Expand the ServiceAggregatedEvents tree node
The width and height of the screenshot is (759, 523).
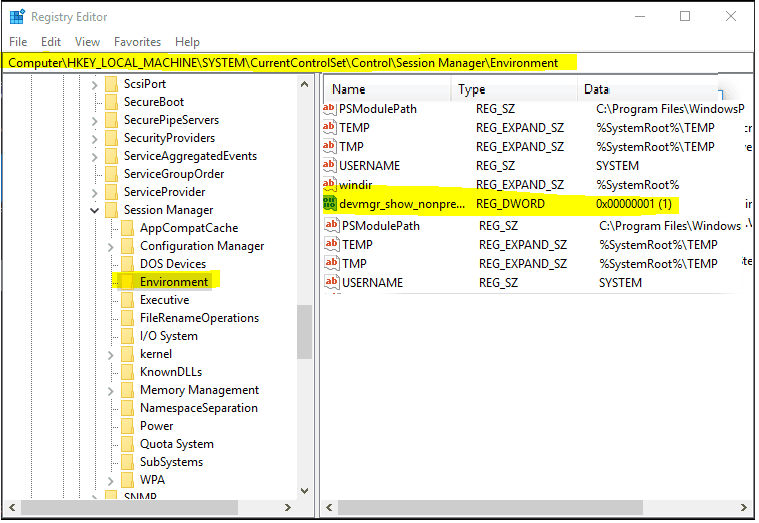pyautogui.click(x=94, y=157)
